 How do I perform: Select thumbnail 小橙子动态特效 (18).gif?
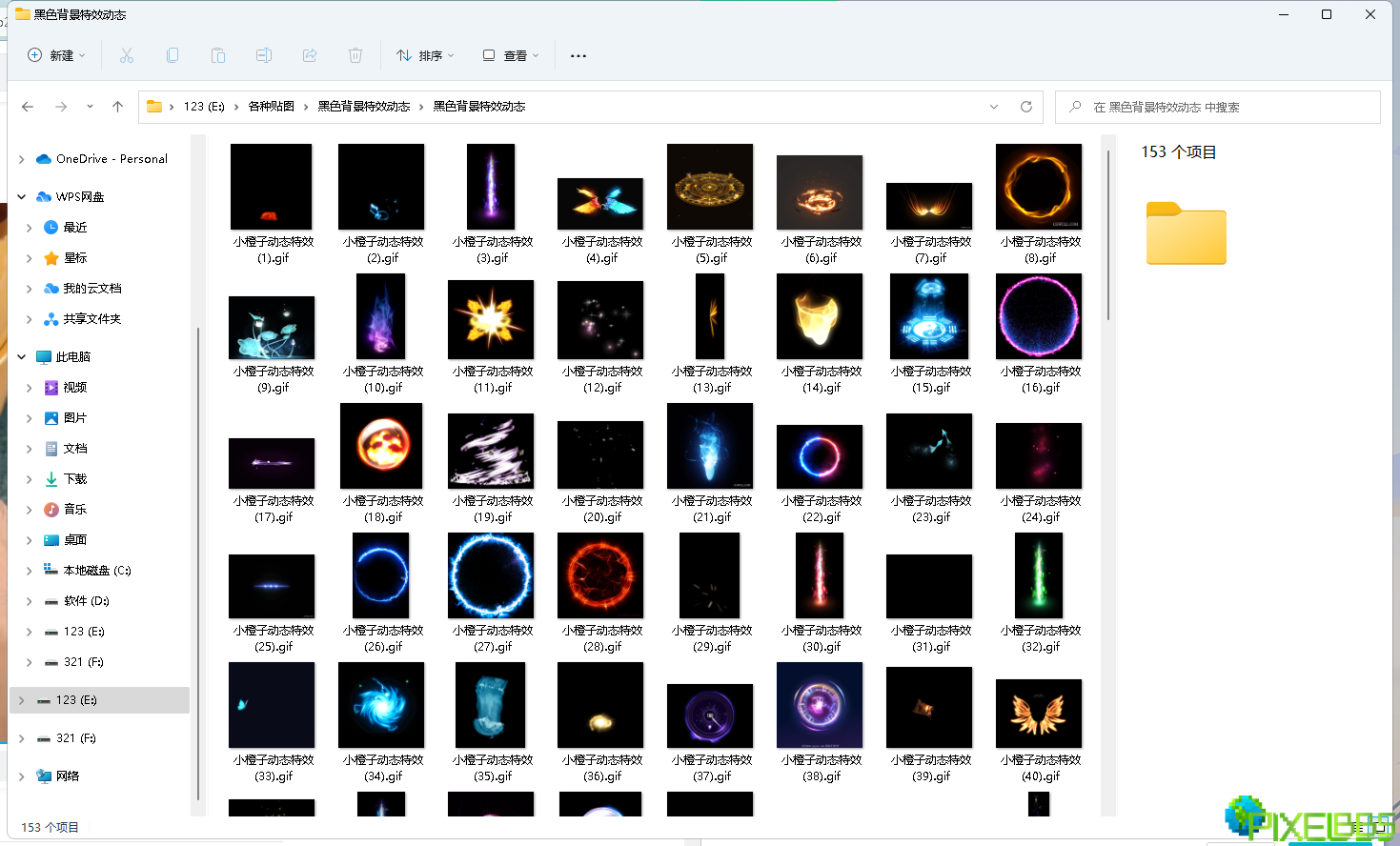[x=381, y=446]
